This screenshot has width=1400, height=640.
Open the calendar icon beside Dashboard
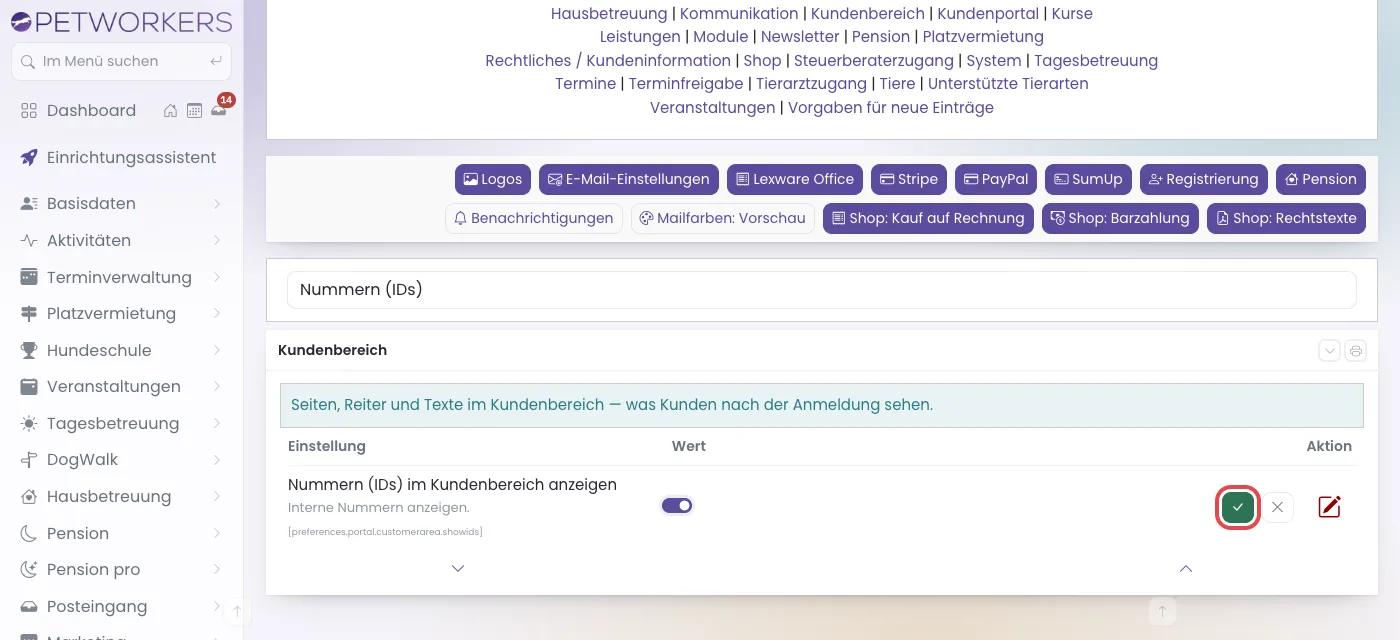point(195,111)
